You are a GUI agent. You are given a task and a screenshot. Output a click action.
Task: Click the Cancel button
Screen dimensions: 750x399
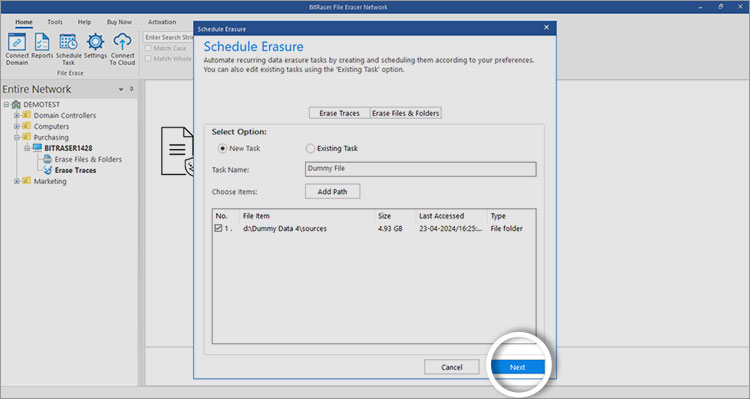pyautogui.click(x=452, y=367)
